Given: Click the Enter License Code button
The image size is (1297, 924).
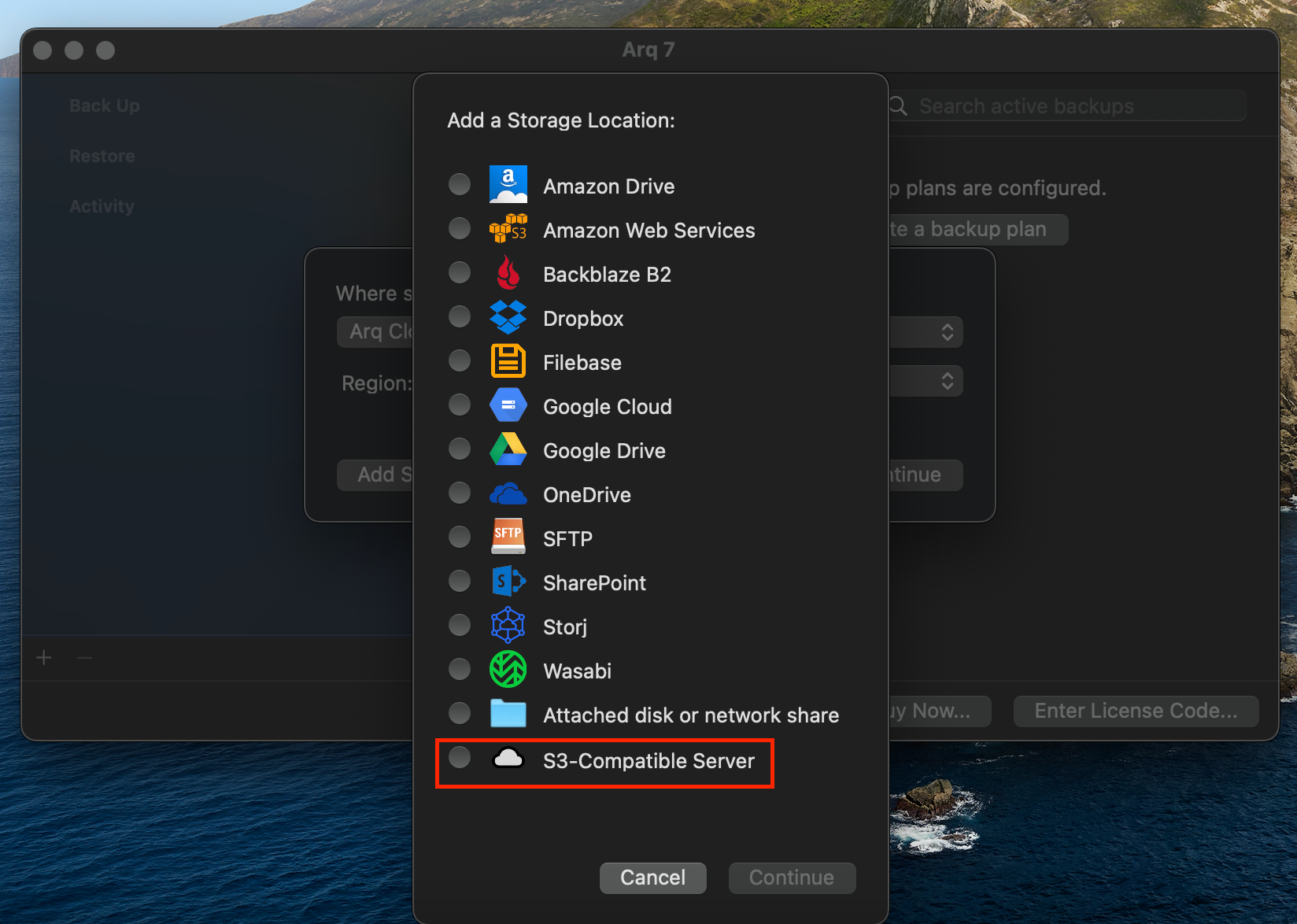Looking at the screenshot, I should pyautogui.click(x=1136, y=711).
